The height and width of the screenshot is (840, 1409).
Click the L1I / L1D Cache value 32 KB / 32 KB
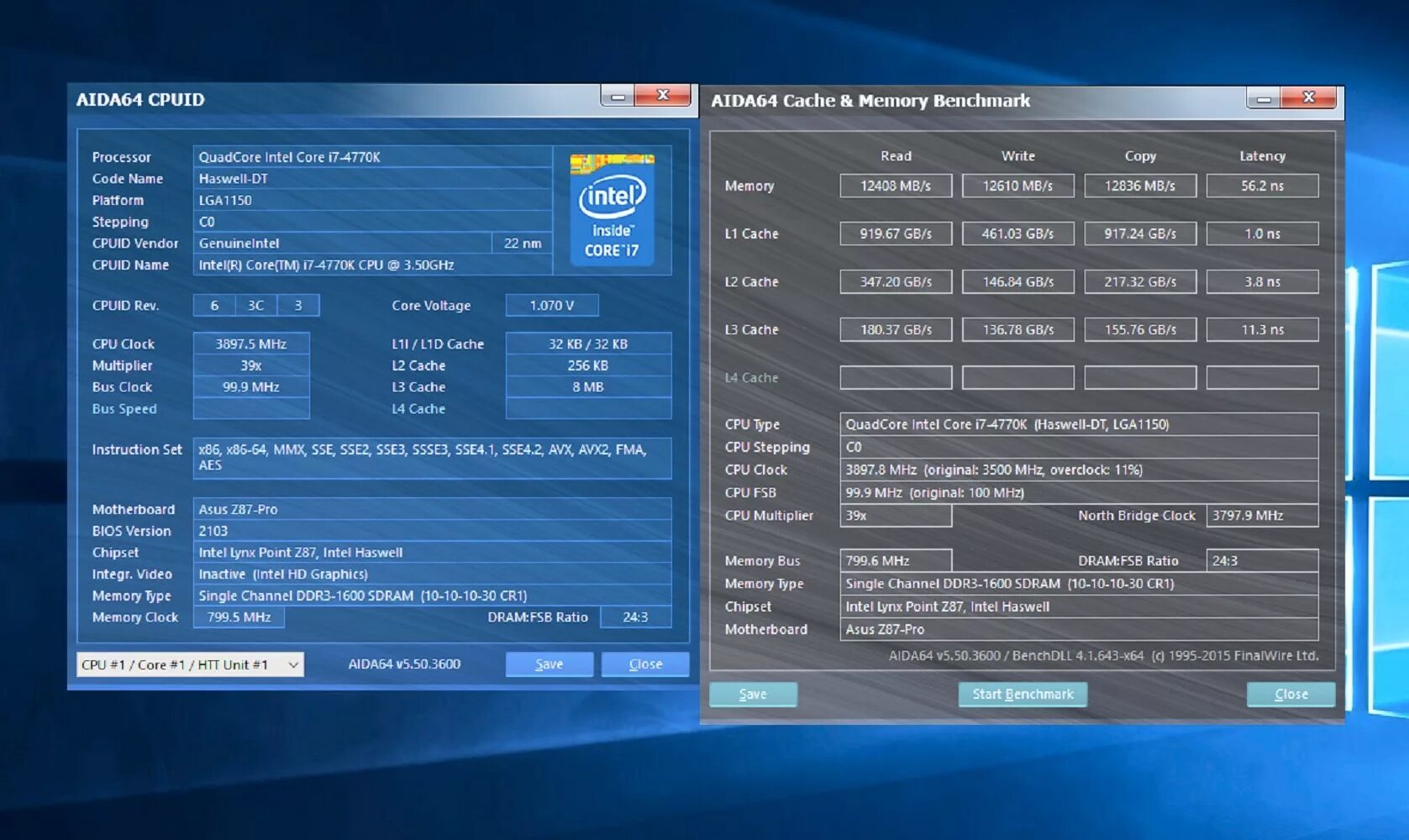pos(588,344)
